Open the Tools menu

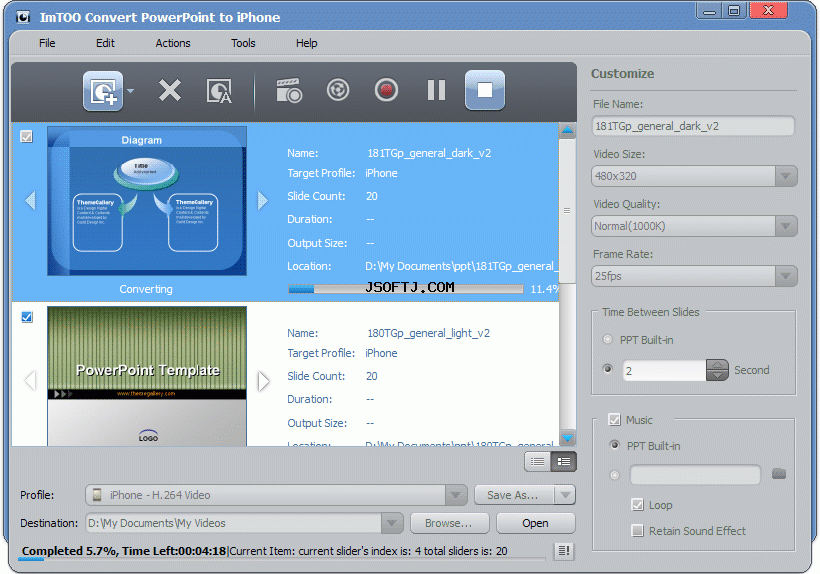[x=243, y=43]
